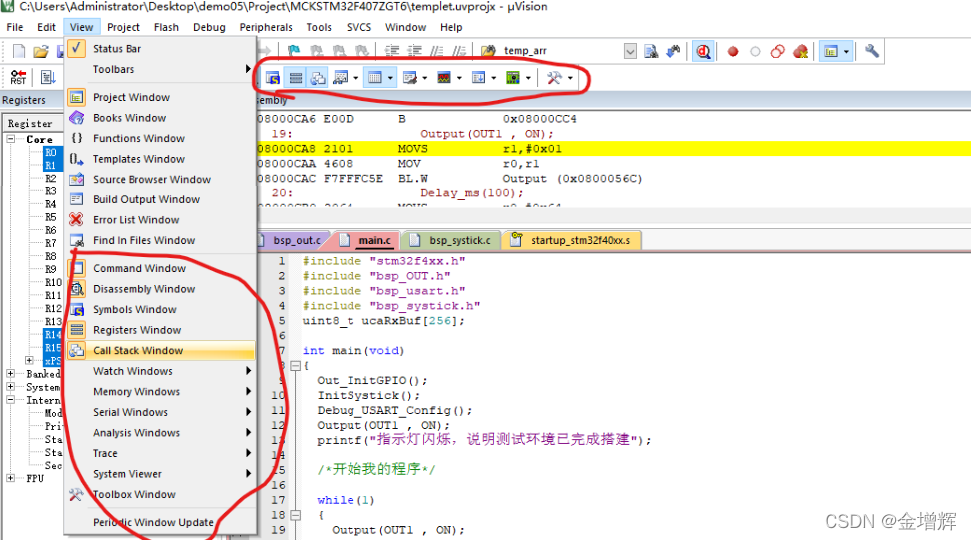Select the R14 register row
The width and height of the screenshot is (971, 540).
point(53,334)
